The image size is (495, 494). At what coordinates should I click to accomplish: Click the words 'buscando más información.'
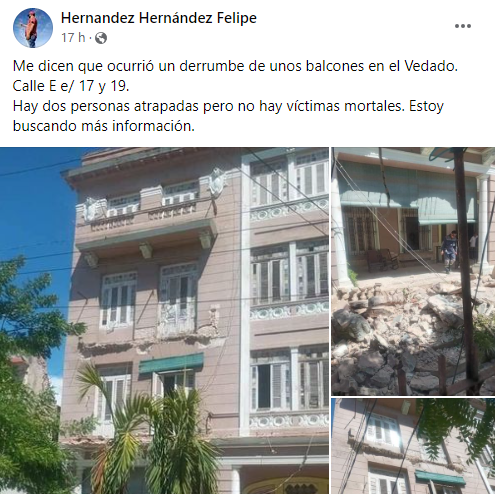(x=104, y=126)
